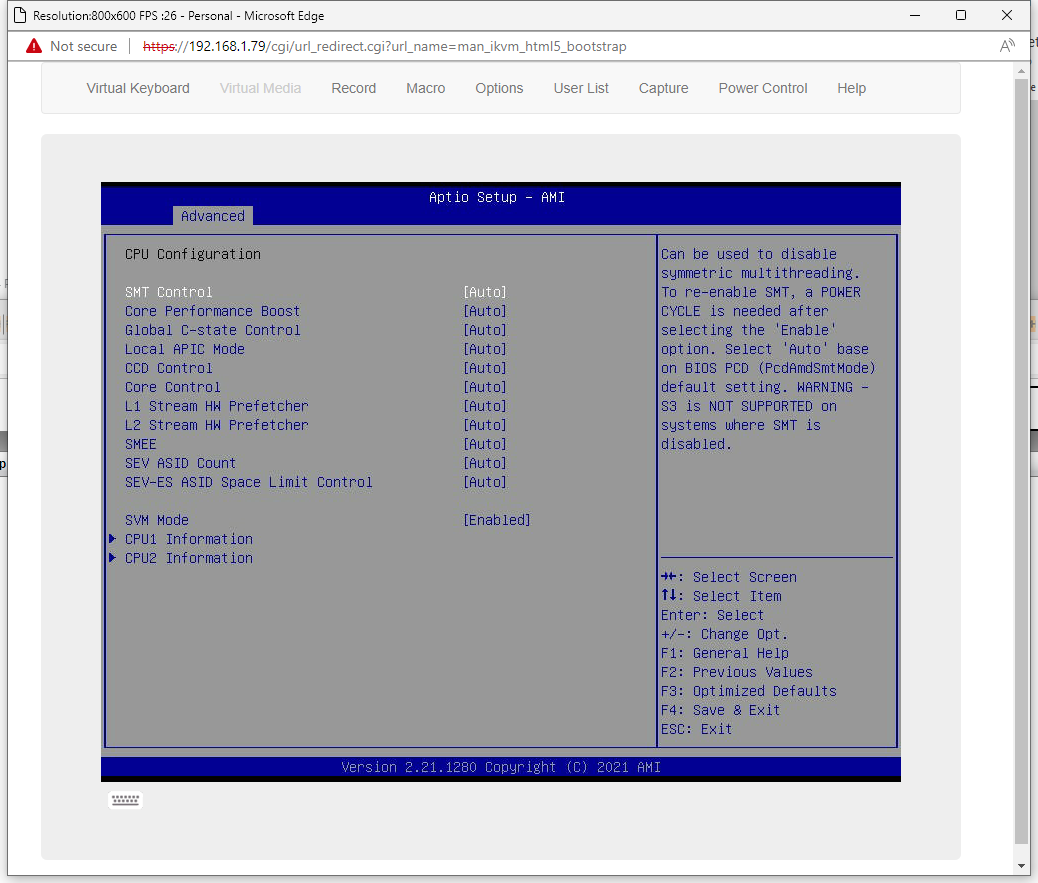The image size is (1038, 883).
Task: Minimize the Edge window
Action: 915,15
